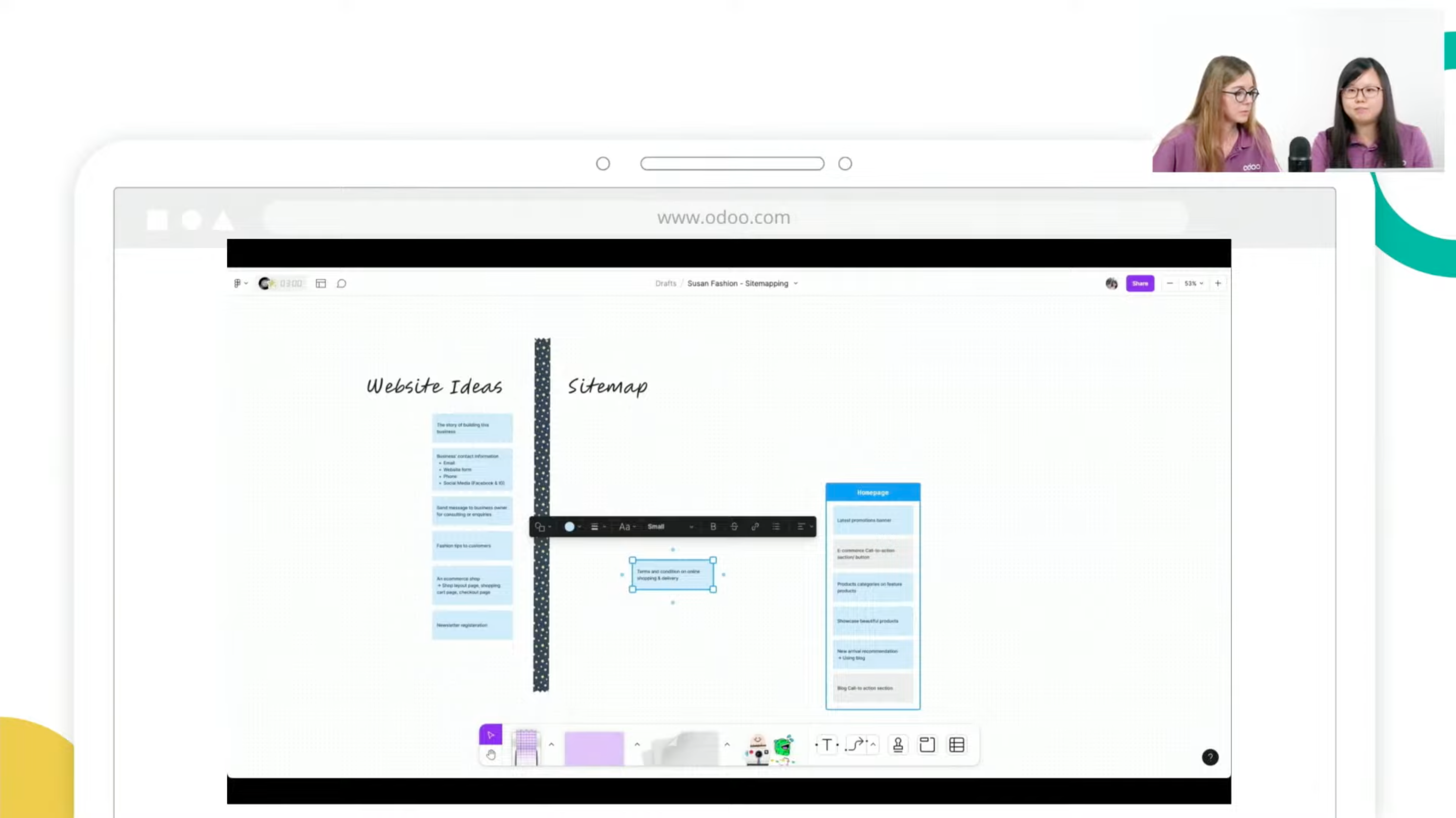Select the 'Newsletter registeration' note
The height and width of the screenshot is (818, 1456).
472,625
